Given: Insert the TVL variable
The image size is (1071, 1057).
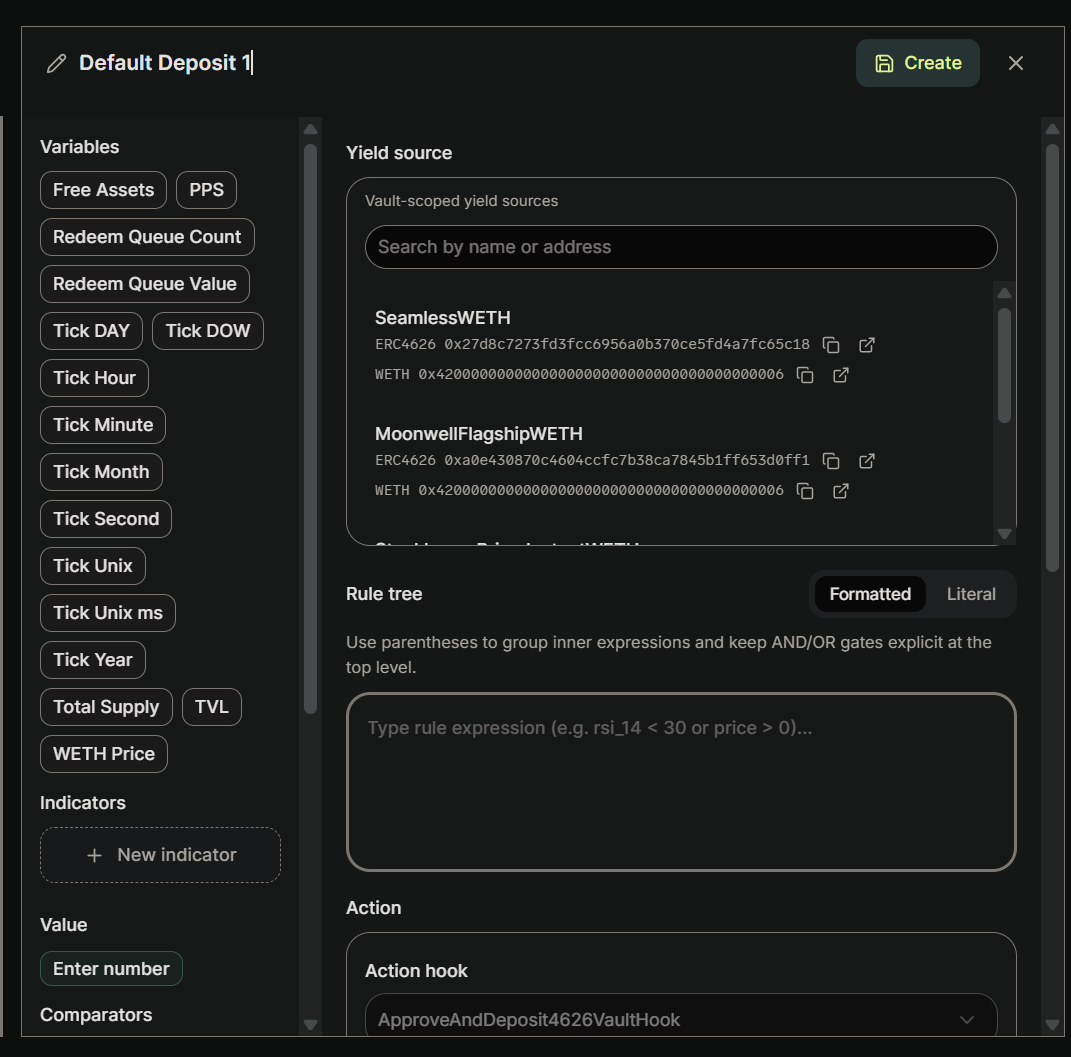Looking at the screenshot, I should 212,707.
